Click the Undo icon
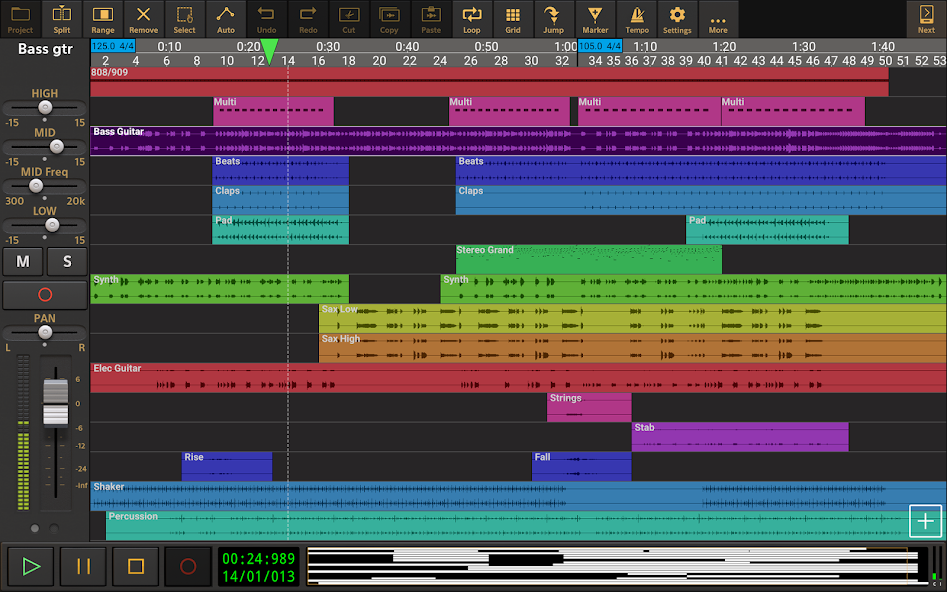 (266, 18)
